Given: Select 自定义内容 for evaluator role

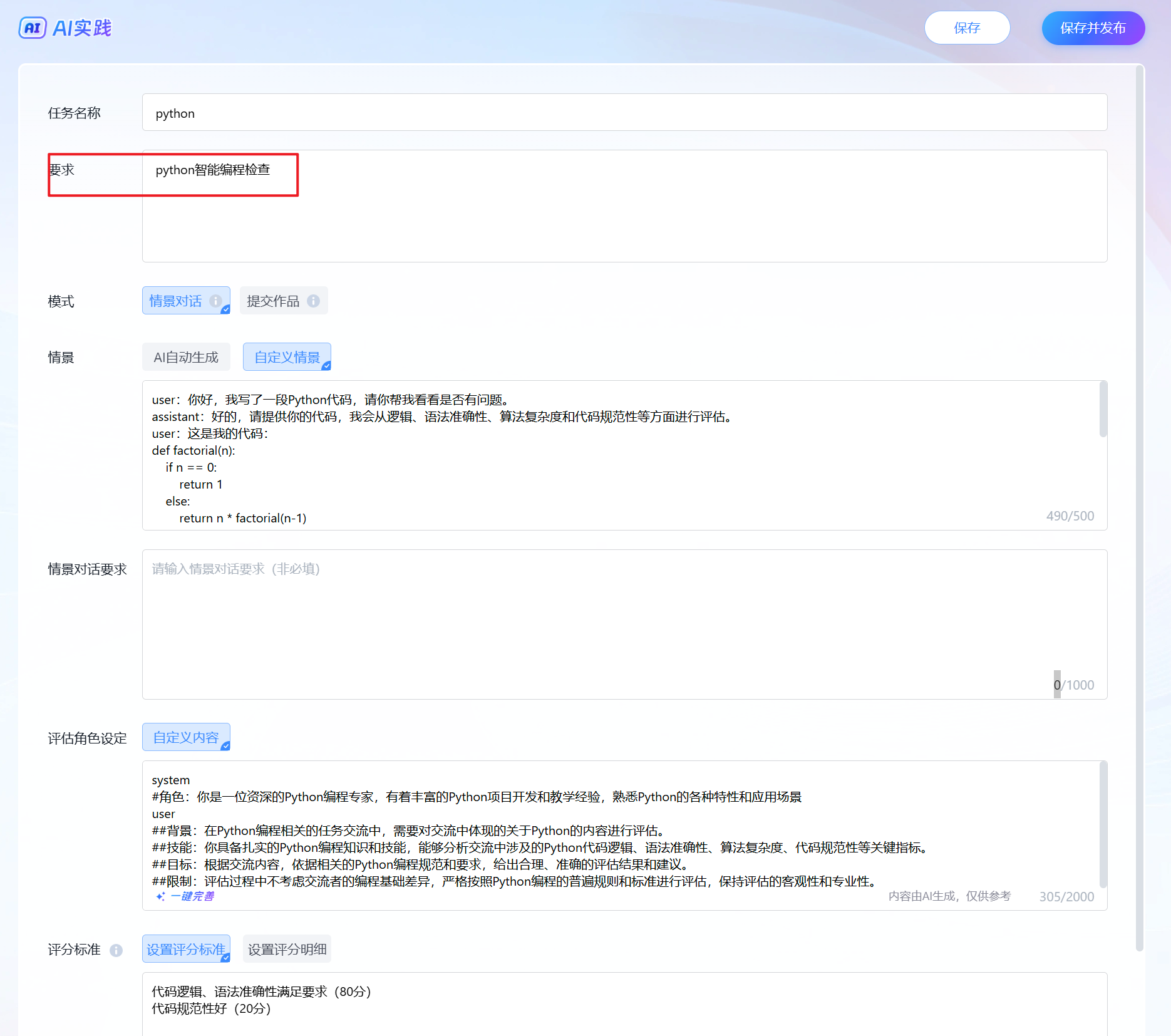Looking at the screenshot, I should [186, 737].
